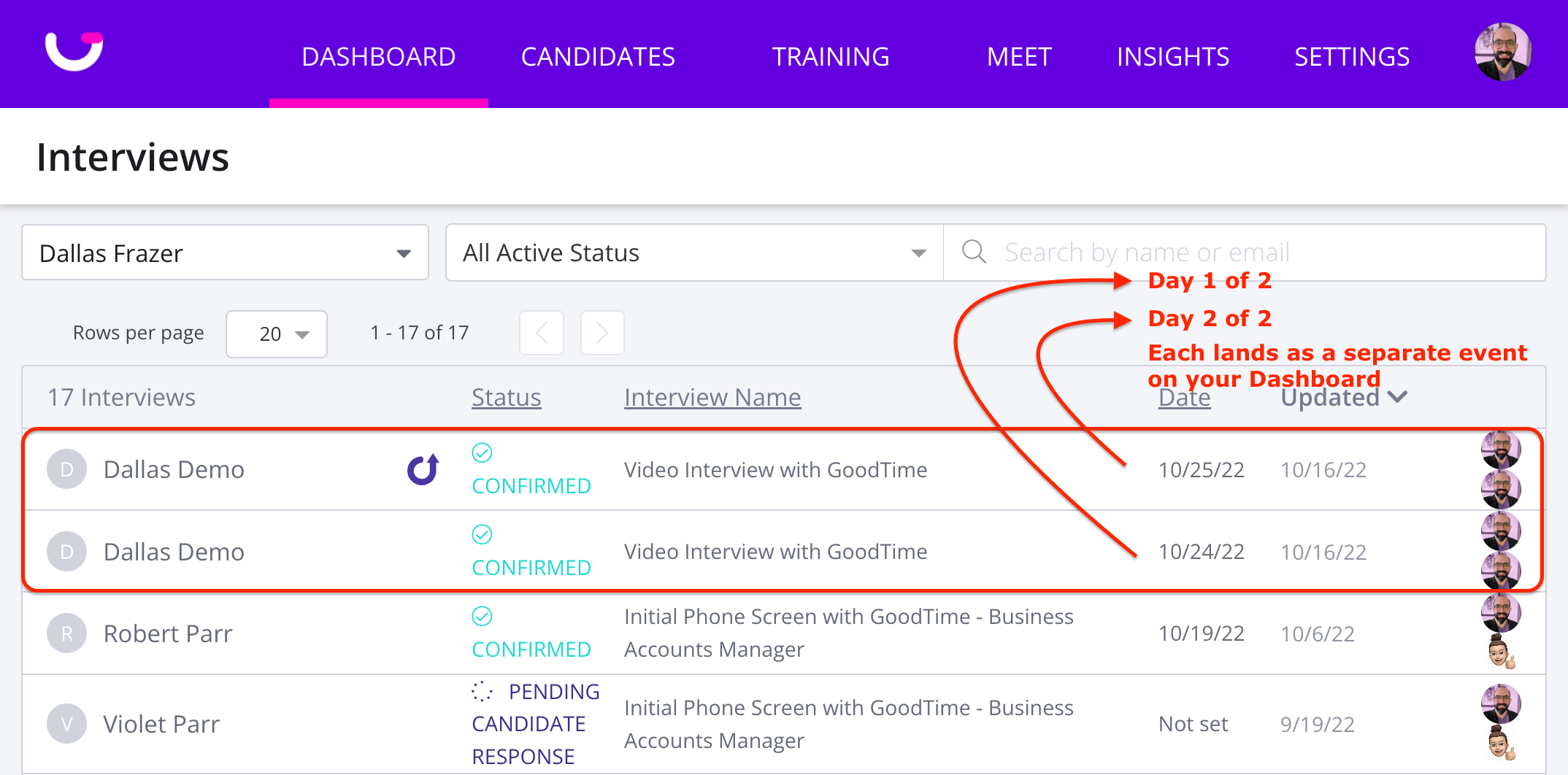The image size is (1568, 775).
Task: Sort by the Status column header
Action: 506,397
